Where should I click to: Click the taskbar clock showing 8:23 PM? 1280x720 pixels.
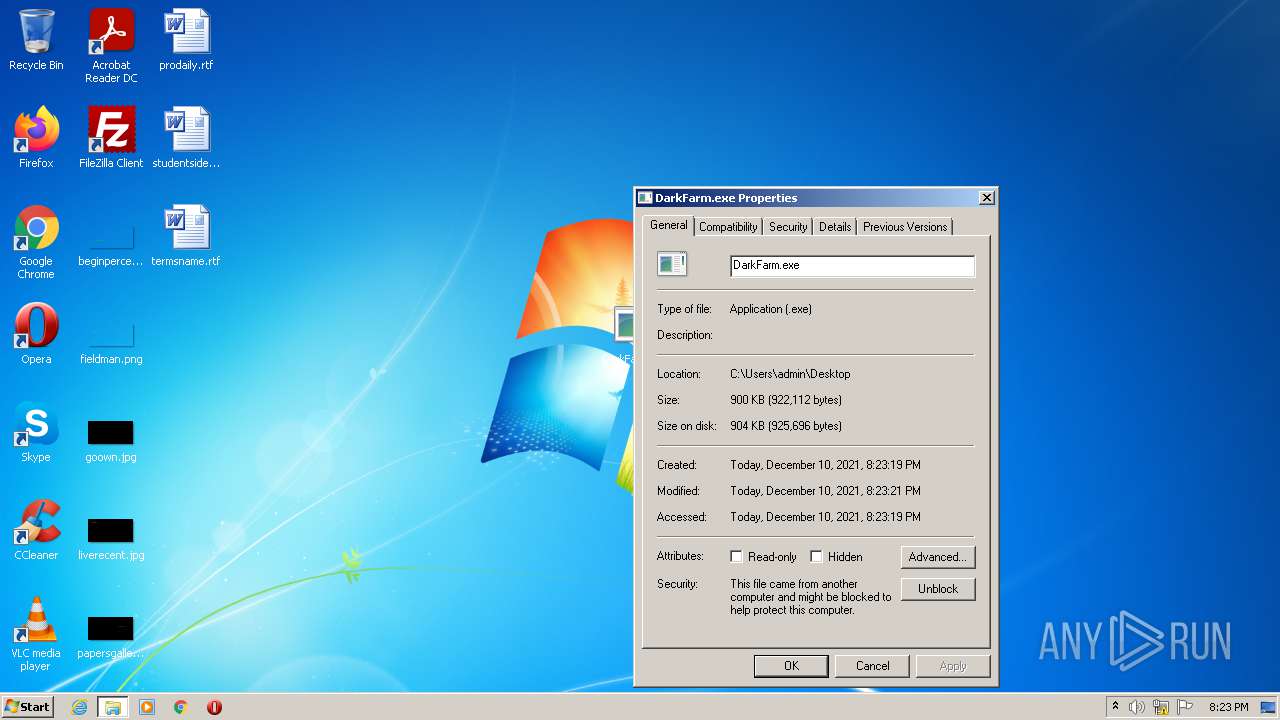[x=1228, y=707]
